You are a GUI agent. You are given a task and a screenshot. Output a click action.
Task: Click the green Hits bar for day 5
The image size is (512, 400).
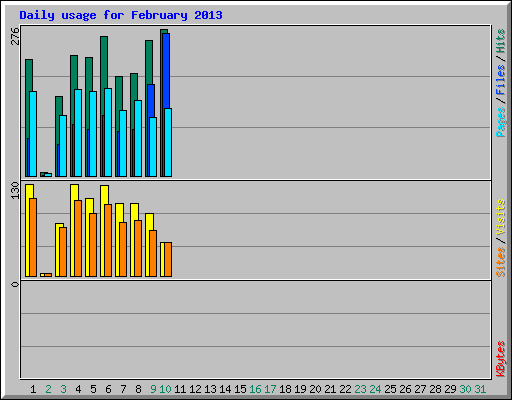pyautogui.click(x=89, y=74)
